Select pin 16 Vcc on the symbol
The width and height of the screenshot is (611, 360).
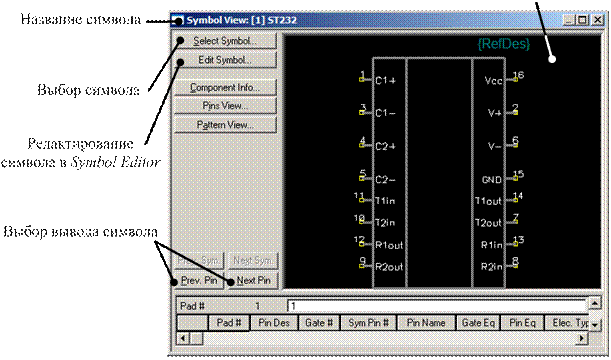pyautogui.click(x=516, y=79)
